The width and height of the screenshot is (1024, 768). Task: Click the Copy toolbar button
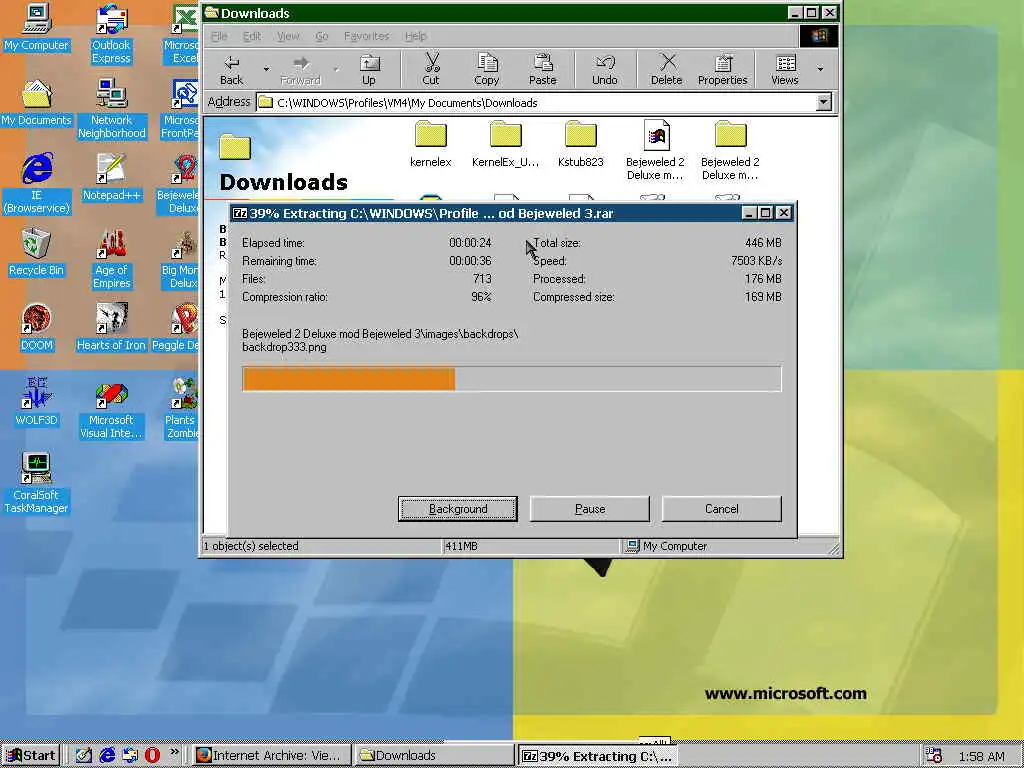(487, 70)
